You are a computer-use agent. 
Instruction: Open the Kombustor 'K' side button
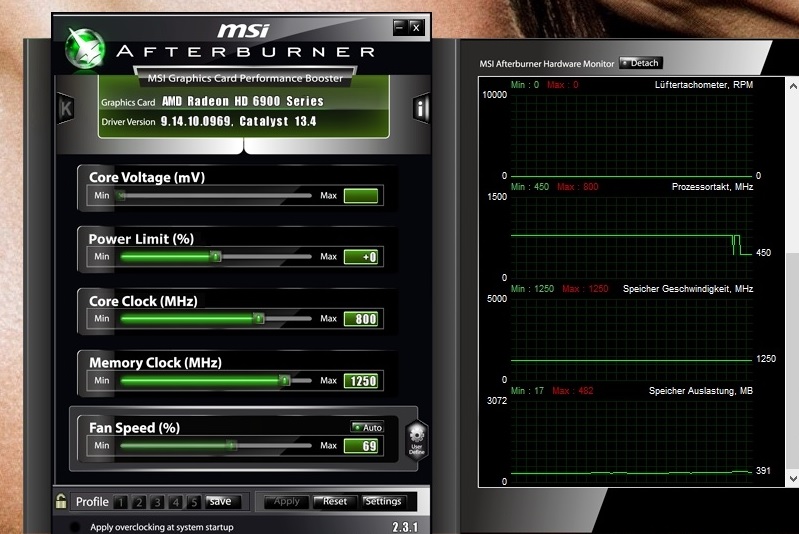66,108
